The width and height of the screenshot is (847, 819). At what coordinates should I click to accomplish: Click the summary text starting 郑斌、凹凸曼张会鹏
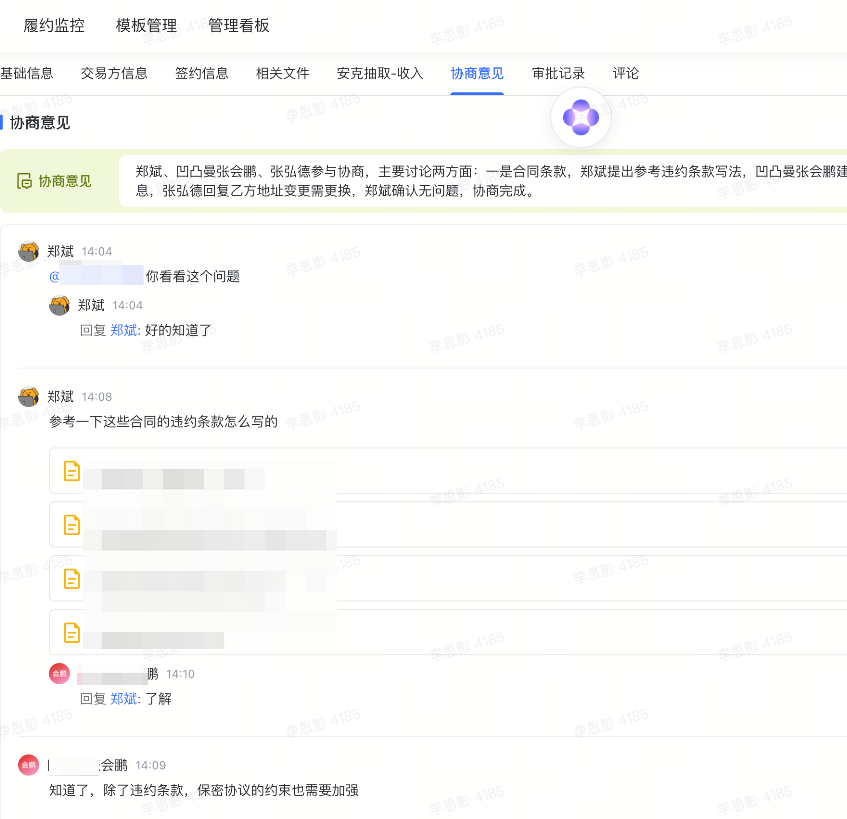click(490, 181)
